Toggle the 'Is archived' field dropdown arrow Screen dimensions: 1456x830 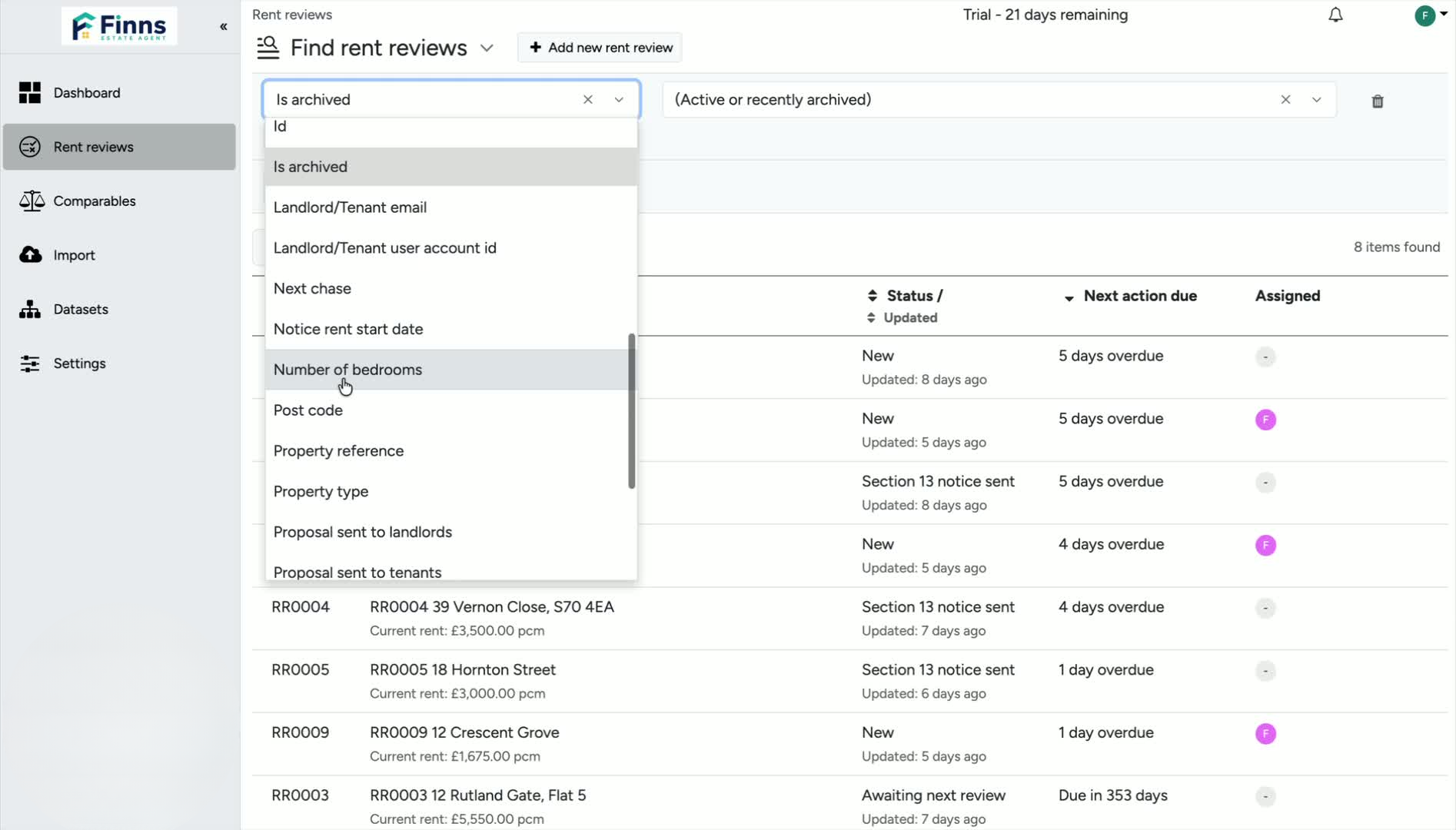click(619, 100)
